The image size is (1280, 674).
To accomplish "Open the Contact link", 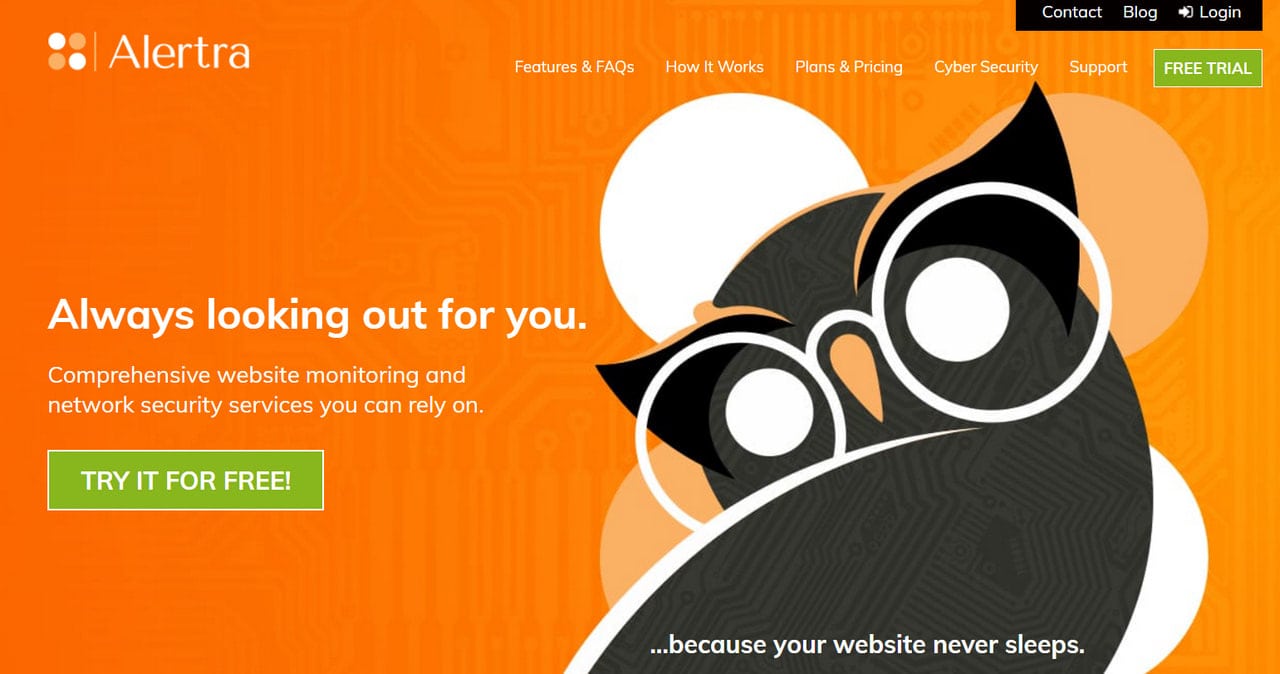I will (1071, 12).
